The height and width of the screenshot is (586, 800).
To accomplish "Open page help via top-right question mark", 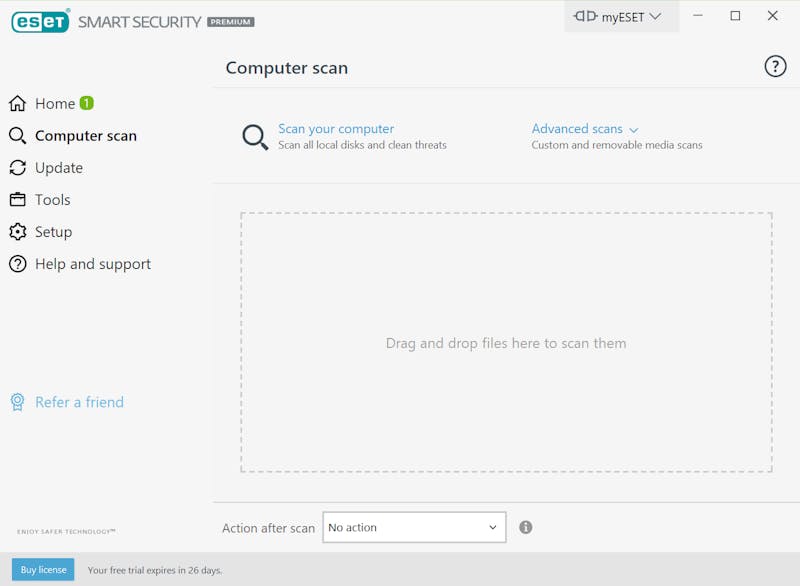I will [x=775, y=66].
